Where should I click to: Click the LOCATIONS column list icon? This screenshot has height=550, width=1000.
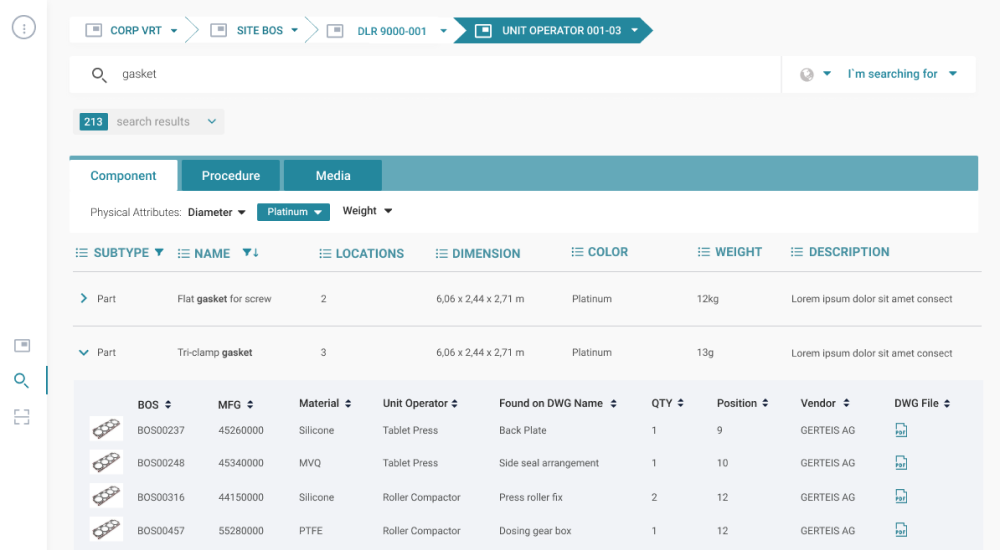tap(325, 254)
